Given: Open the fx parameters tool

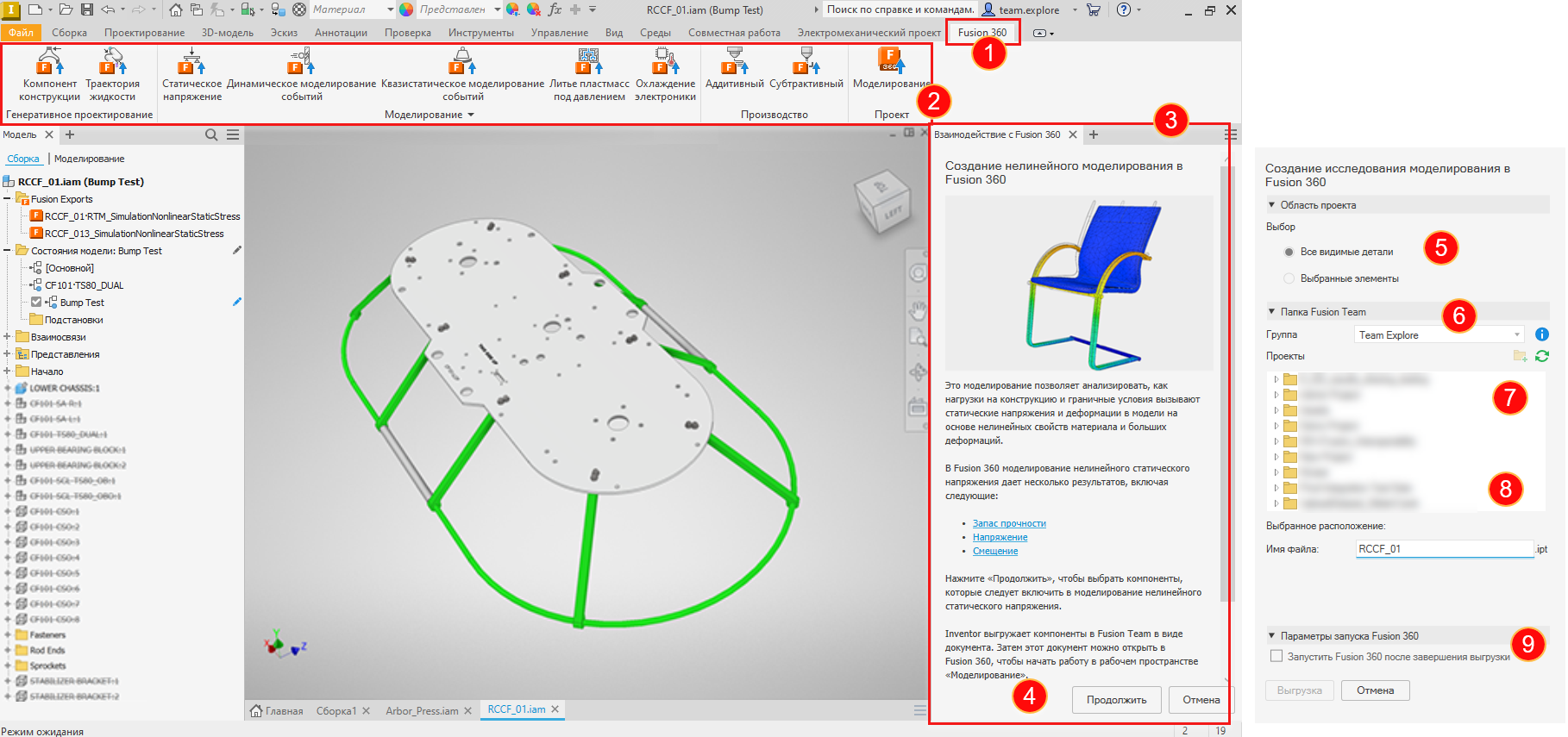Looking at the screenshot, I should coord(555,9).
